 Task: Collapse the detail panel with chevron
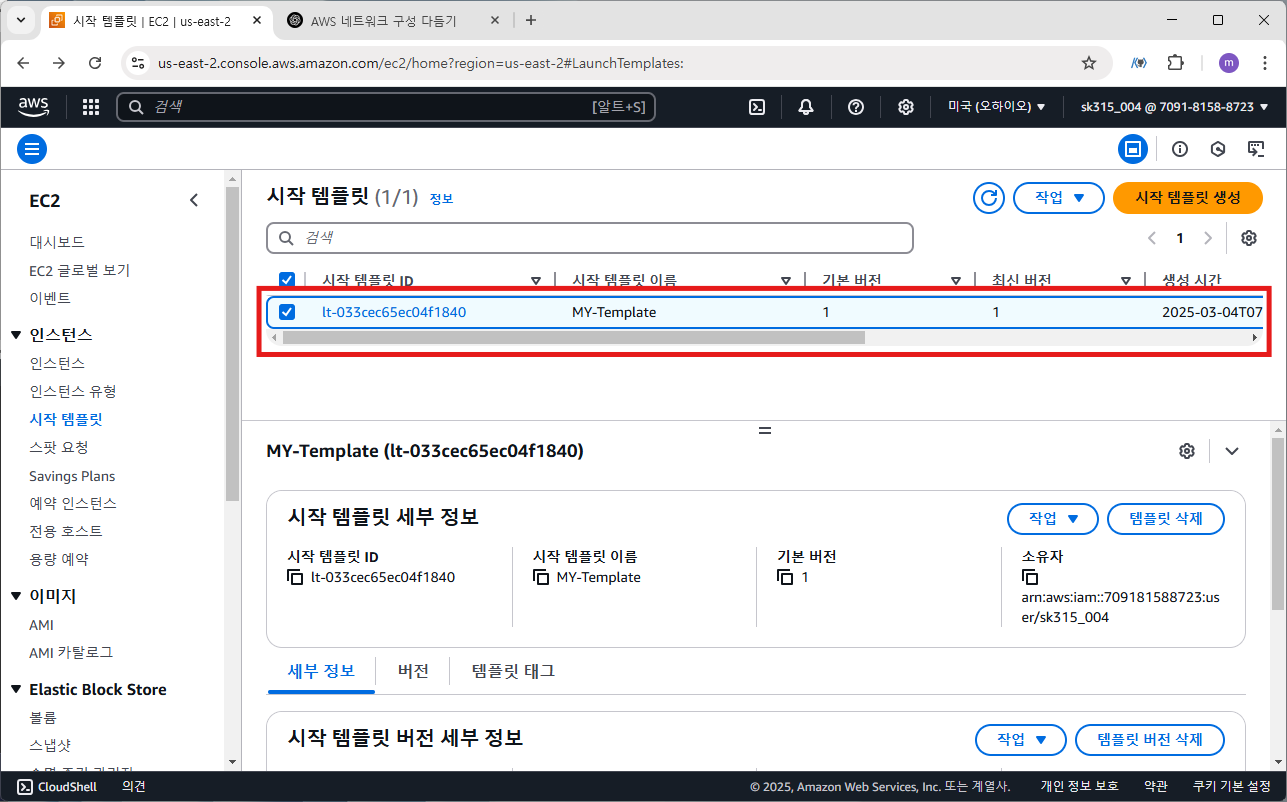(x=1232, y=451)
